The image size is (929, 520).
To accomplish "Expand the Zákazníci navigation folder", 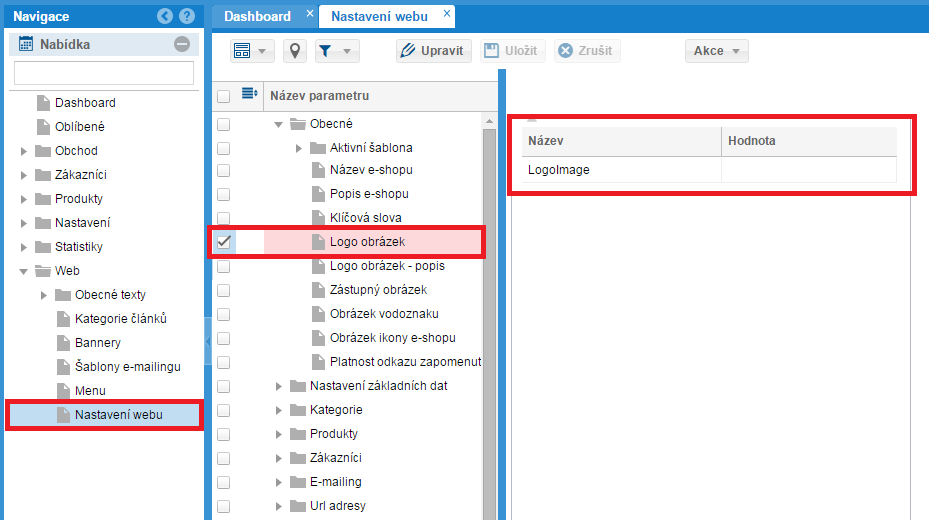I will pos(24,175).
